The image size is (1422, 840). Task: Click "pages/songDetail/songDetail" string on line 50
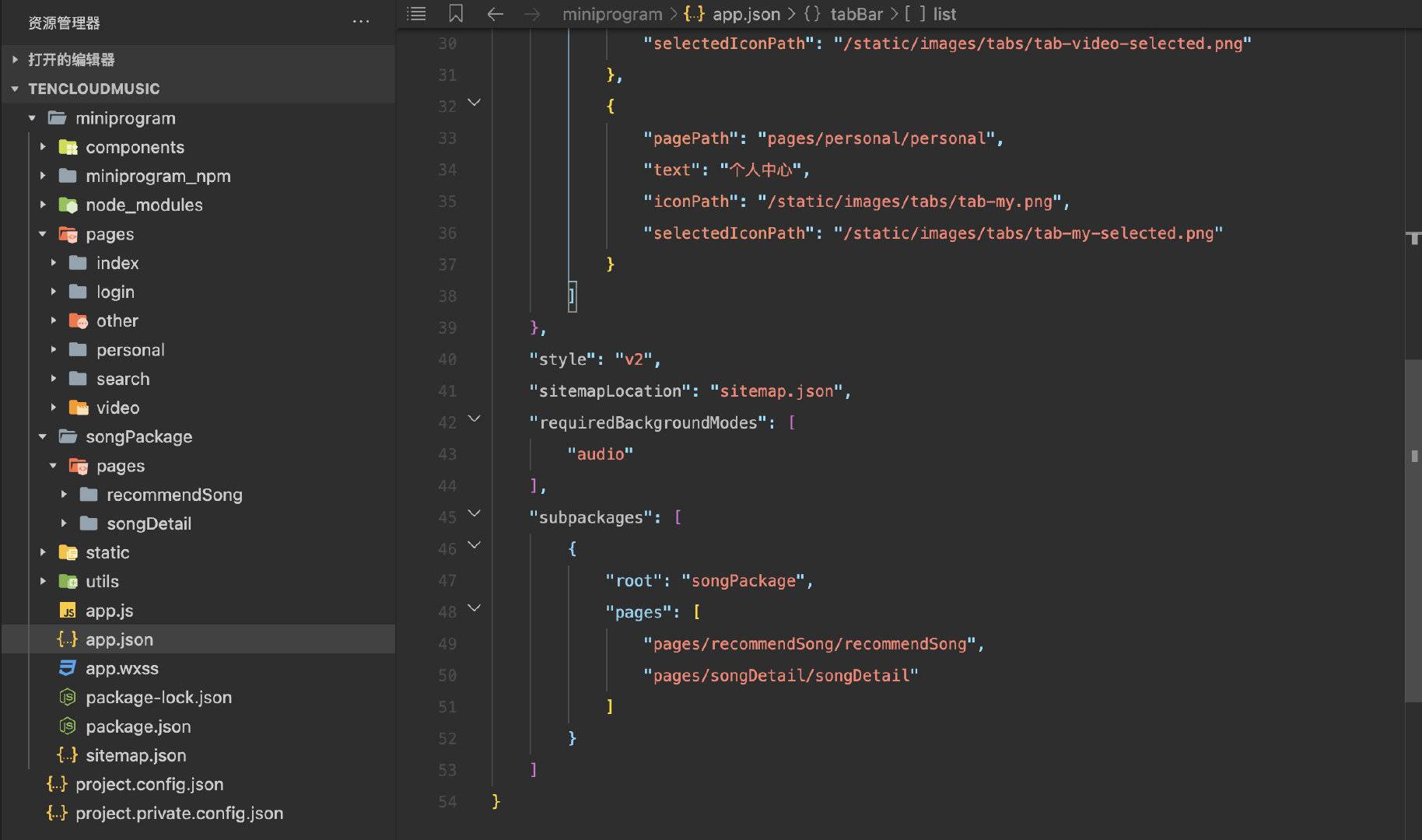[x=781, y=676]
